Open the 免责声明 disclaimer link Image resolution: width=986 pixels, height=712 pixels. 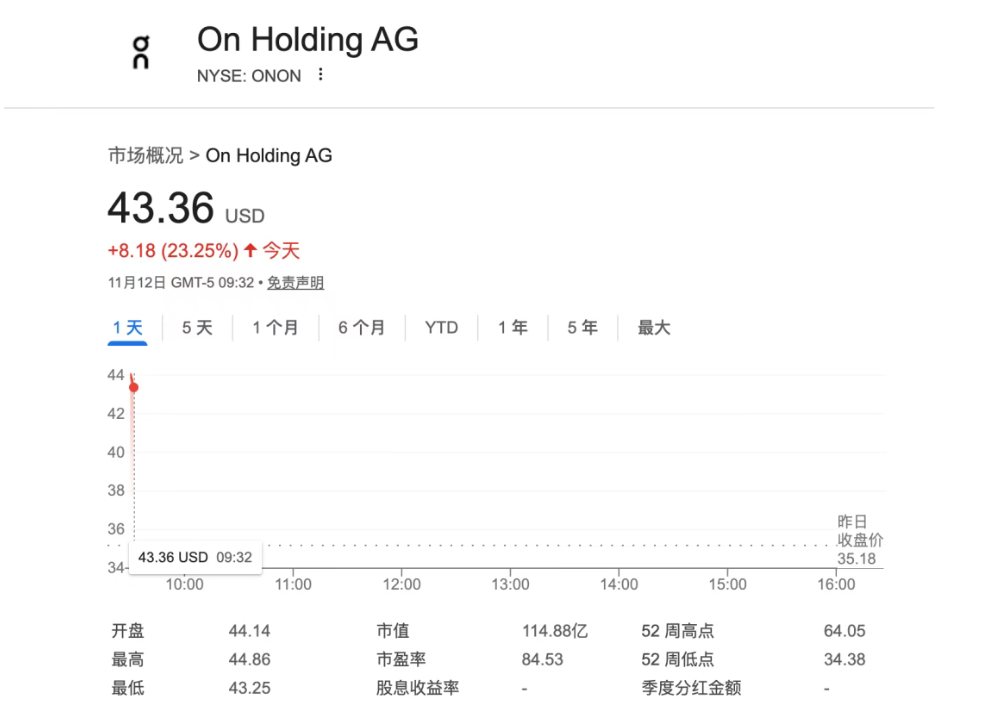pos(295,283)
